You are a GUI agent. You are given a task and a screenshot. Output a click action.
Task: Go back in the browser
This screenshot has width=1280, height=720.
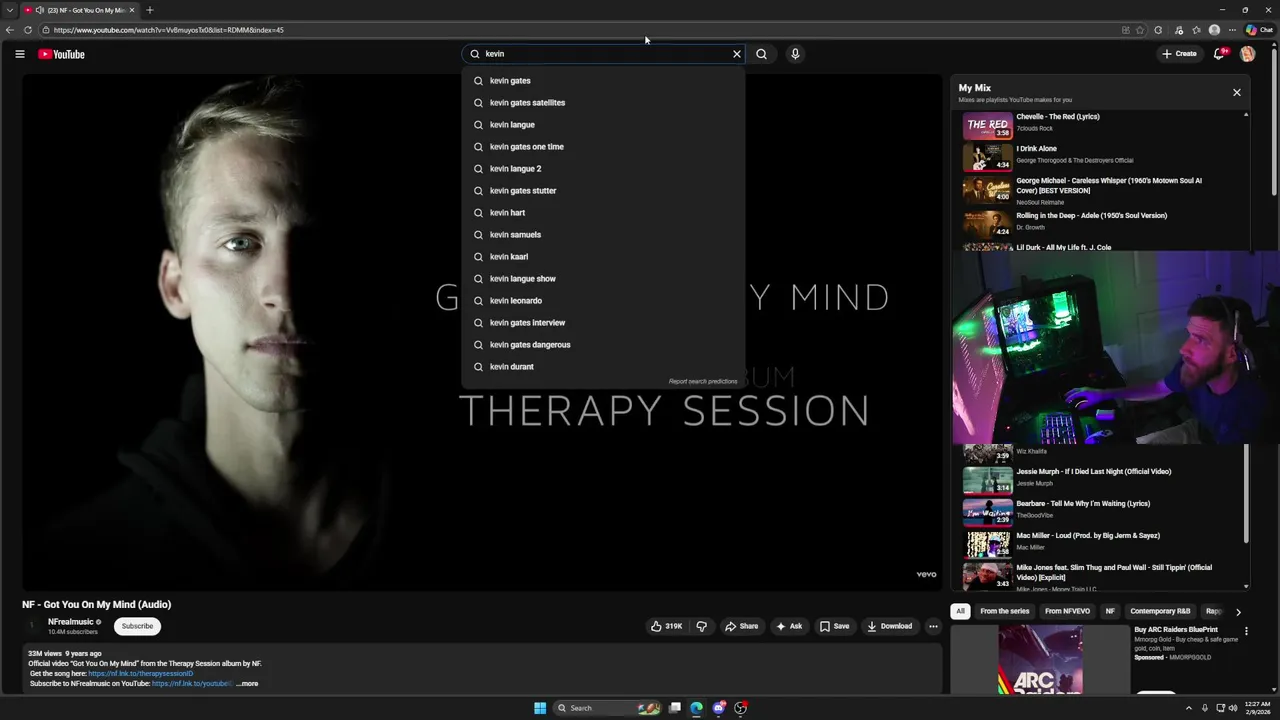click(10, 30)
